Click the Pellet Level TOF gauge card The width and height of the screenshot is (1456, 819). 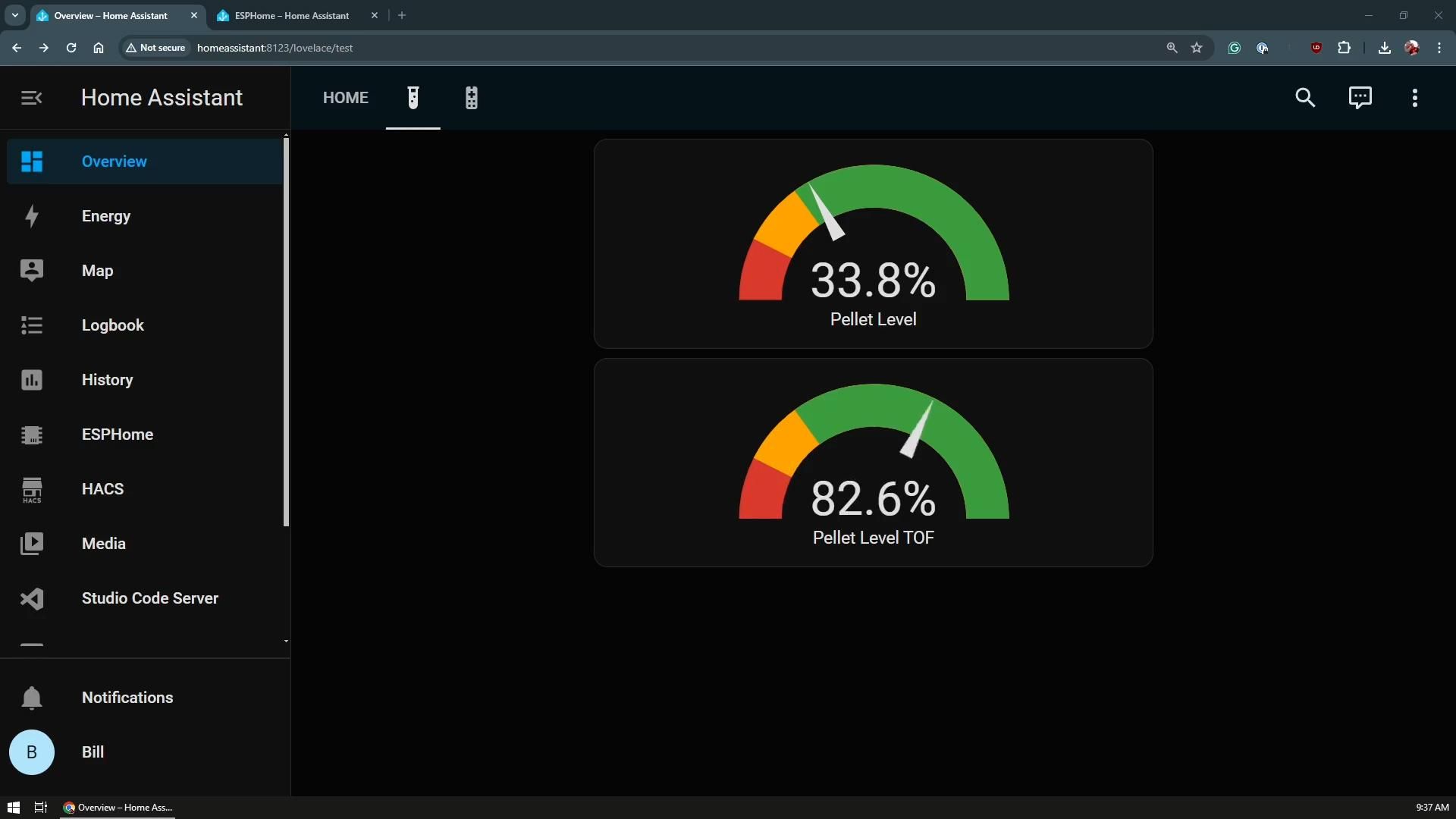pyautogui.click(x=873, y=463)
